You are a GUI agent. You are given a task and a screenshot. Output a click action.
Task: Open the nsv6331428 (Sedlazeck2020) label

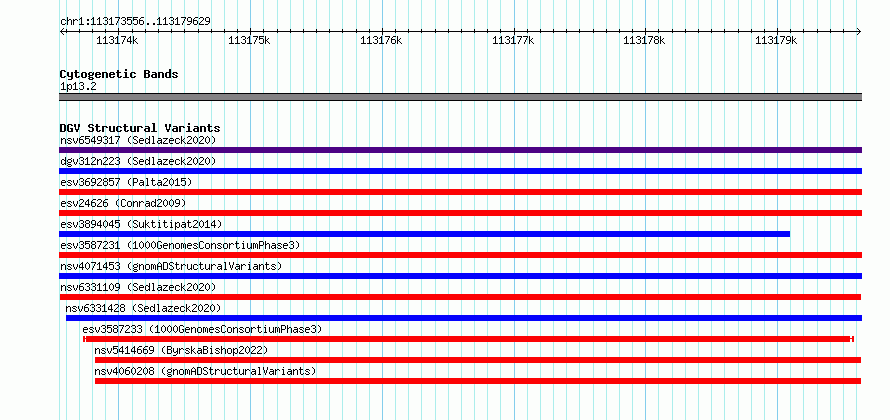click(x=143, y=308)
